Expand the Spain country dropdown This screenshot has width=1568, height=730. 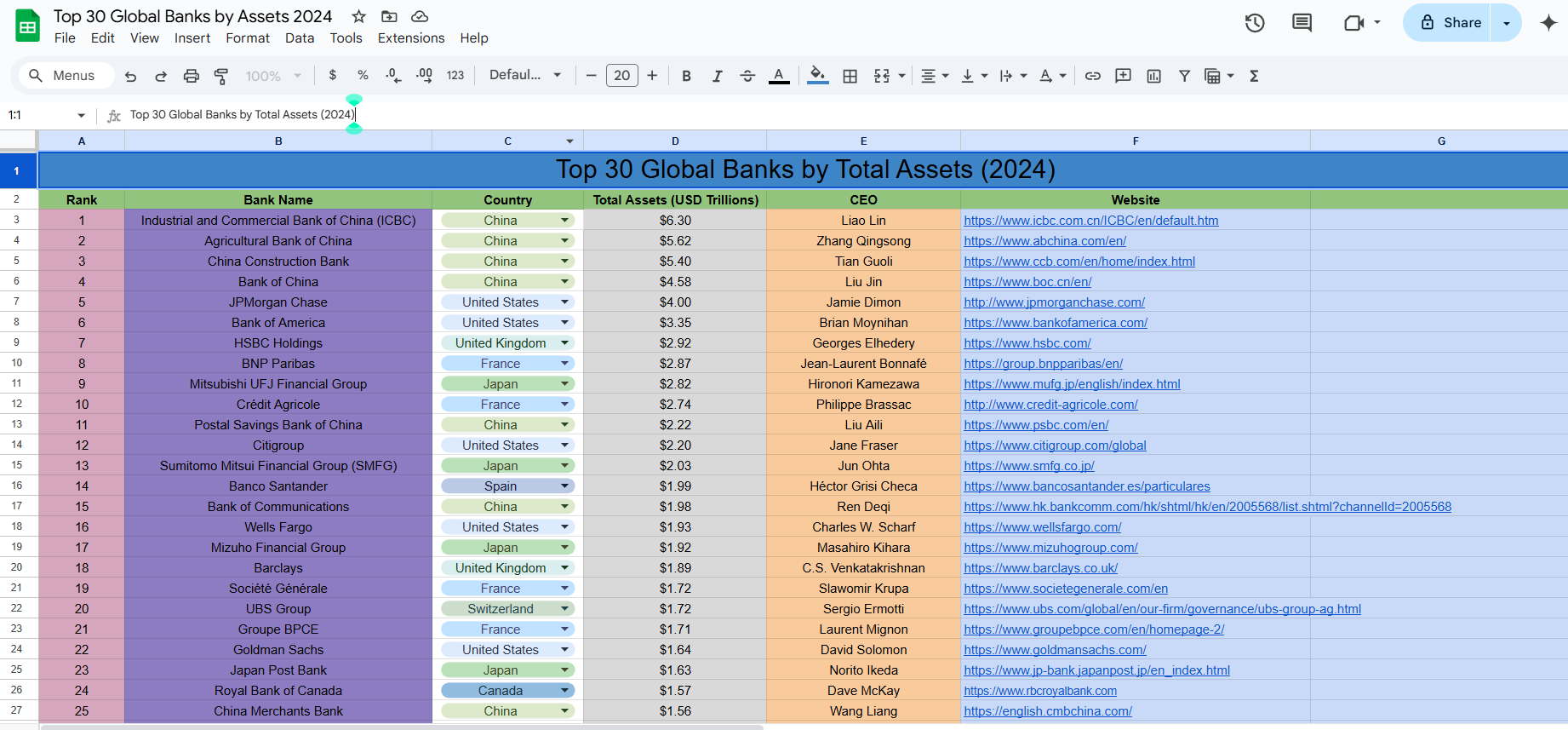(564, 486)
